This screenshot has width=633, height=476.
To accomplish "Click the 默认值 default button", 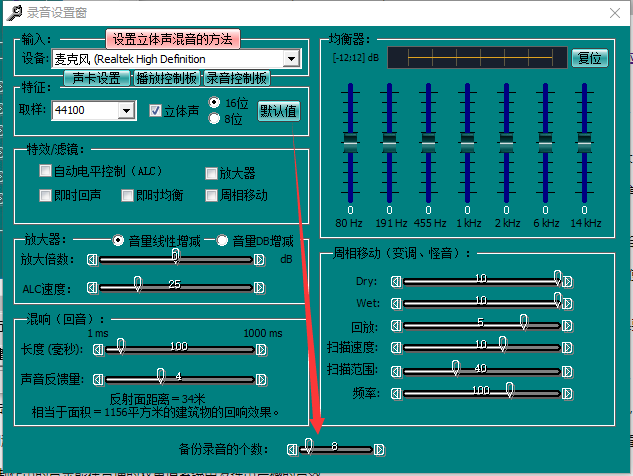I will pyautogui.click(x=279, y=111).
